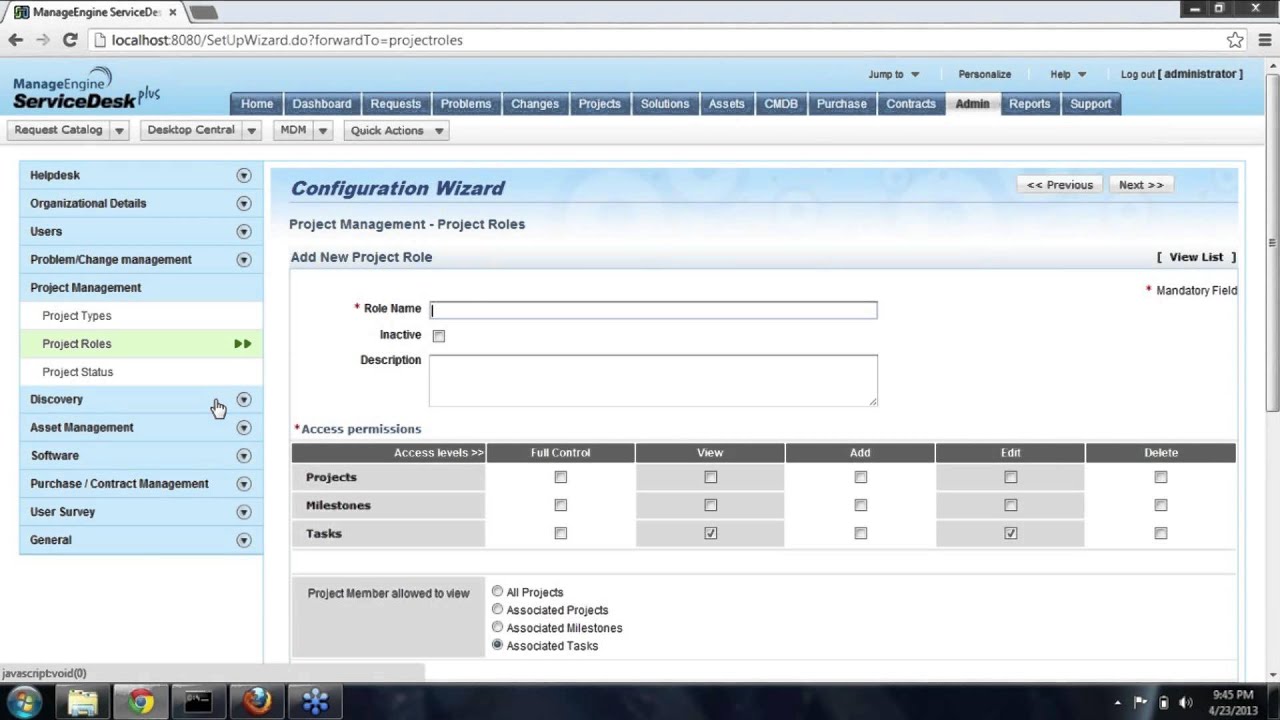Reload the page with refresh icon
The width and height of the screenshot is (1280, 720).
tap(70, 40)
